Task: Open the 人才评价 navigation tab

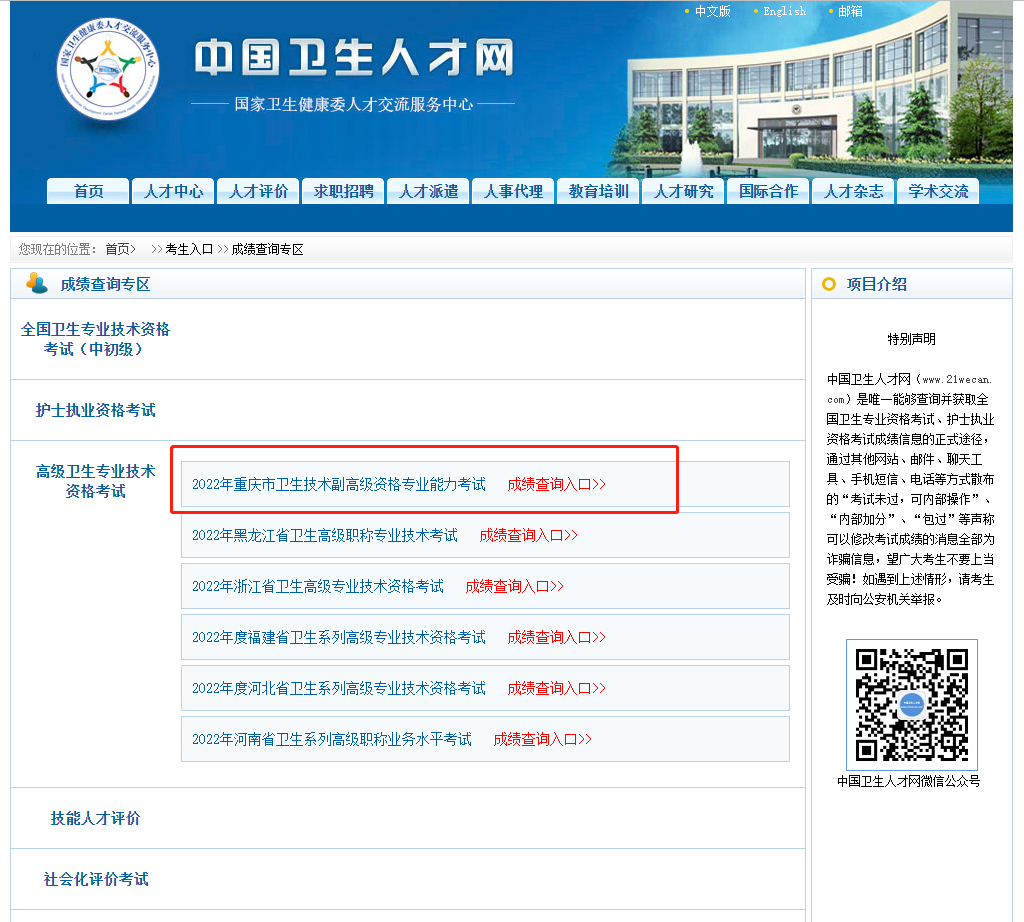Action: click(x=258, y=191)
